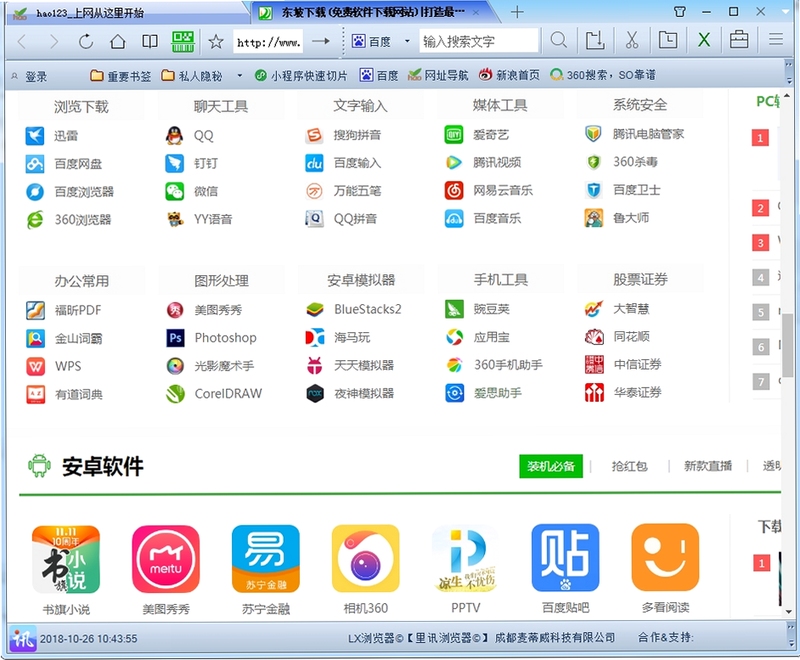The height and width of the screenshot is (660, 800).
Task: Open the 多看阅读 app thumbnail
Action: (x=665, y=557)
